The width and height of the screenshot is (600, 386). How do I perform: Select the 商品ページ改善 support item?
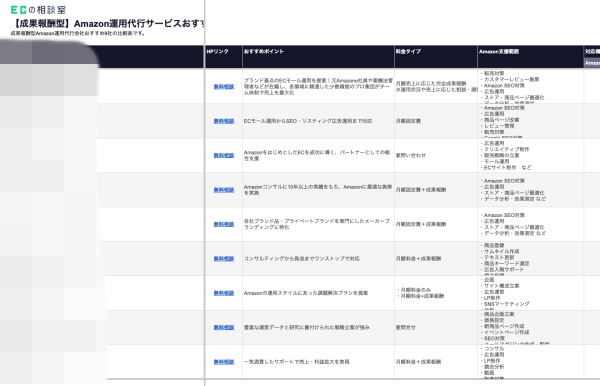[500, 120]
